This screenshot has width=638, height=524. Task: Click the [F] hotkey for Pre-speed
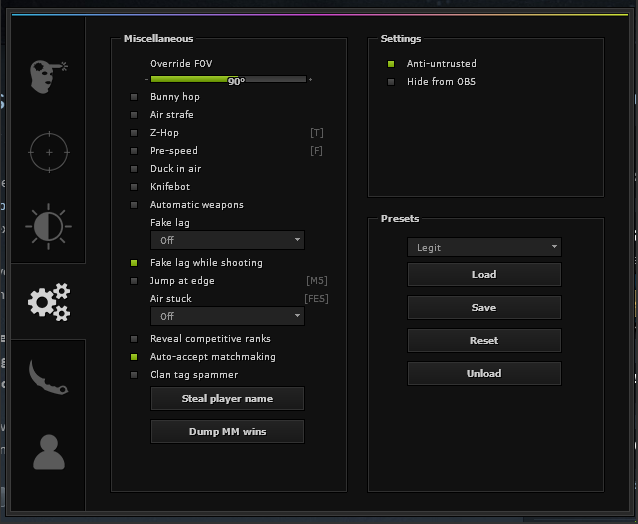[x=317, y=151]
